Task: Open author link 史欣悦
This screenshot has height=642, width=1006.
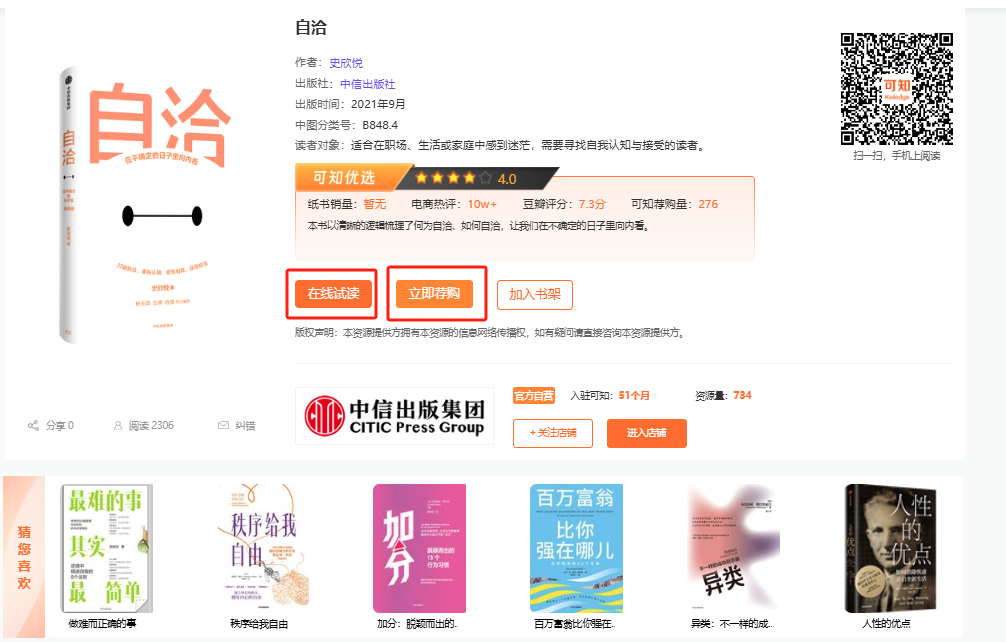Action: (346, 63)
